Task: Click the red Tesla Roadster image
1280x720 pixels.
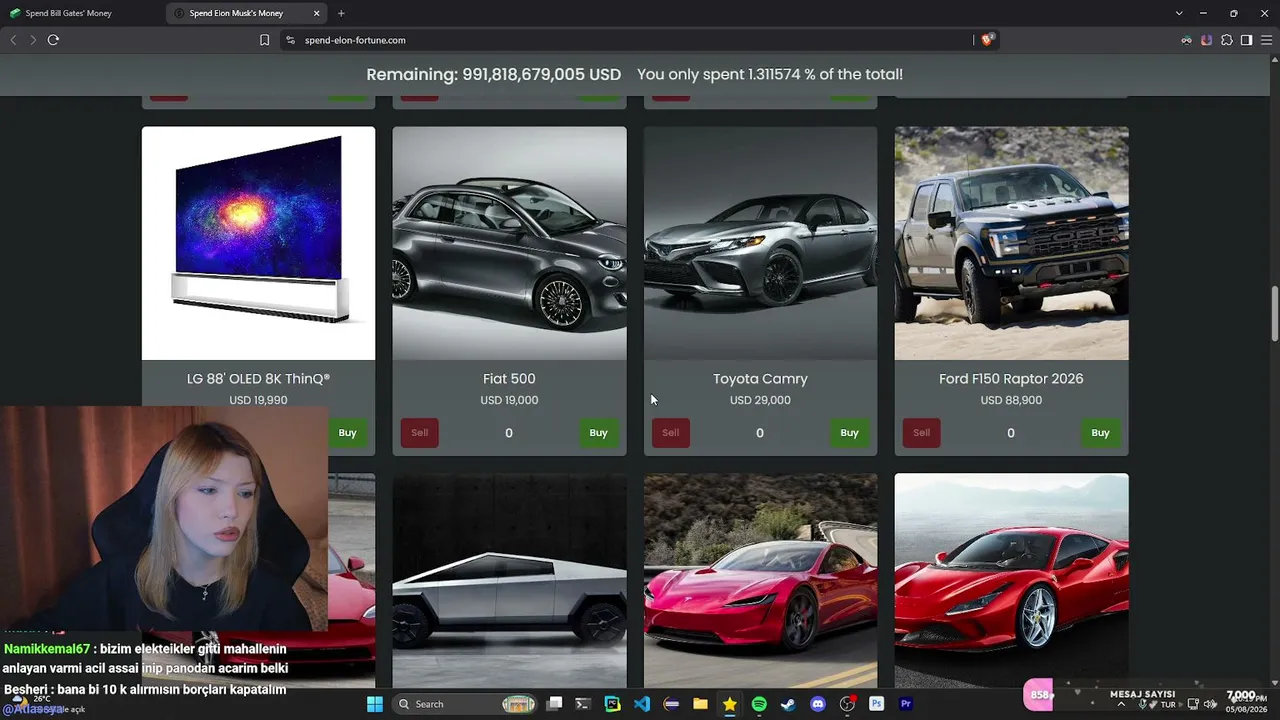Action: 760,580
